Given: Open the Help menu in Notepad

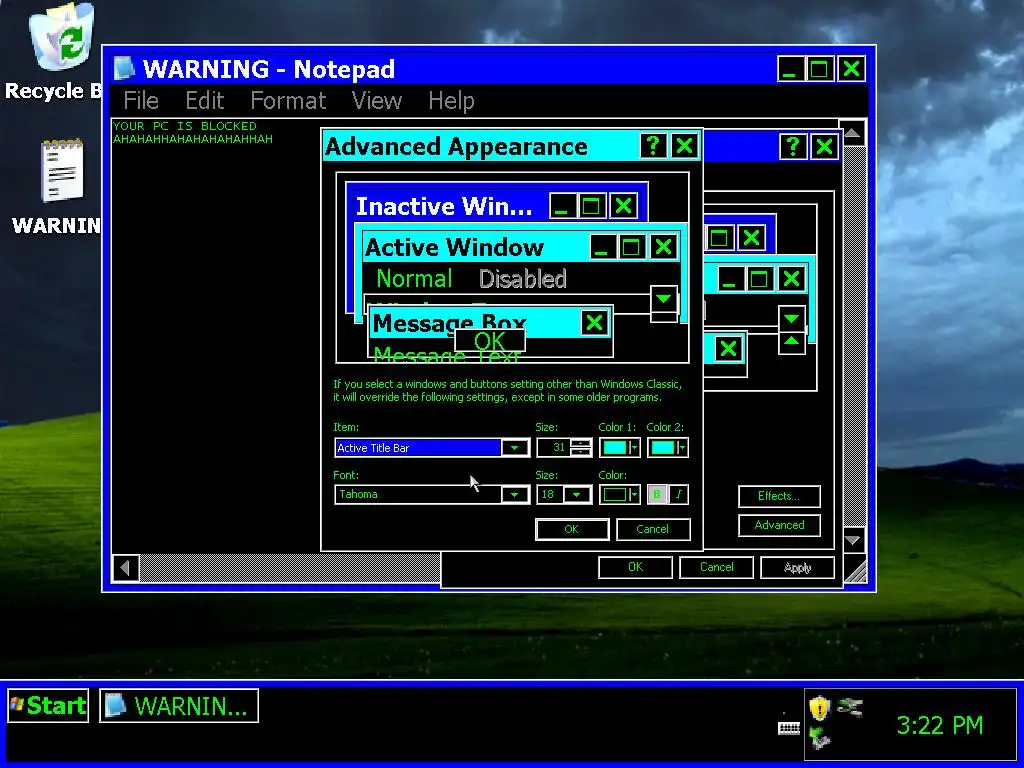Looking at the screenshot, I should coord(451,101).
